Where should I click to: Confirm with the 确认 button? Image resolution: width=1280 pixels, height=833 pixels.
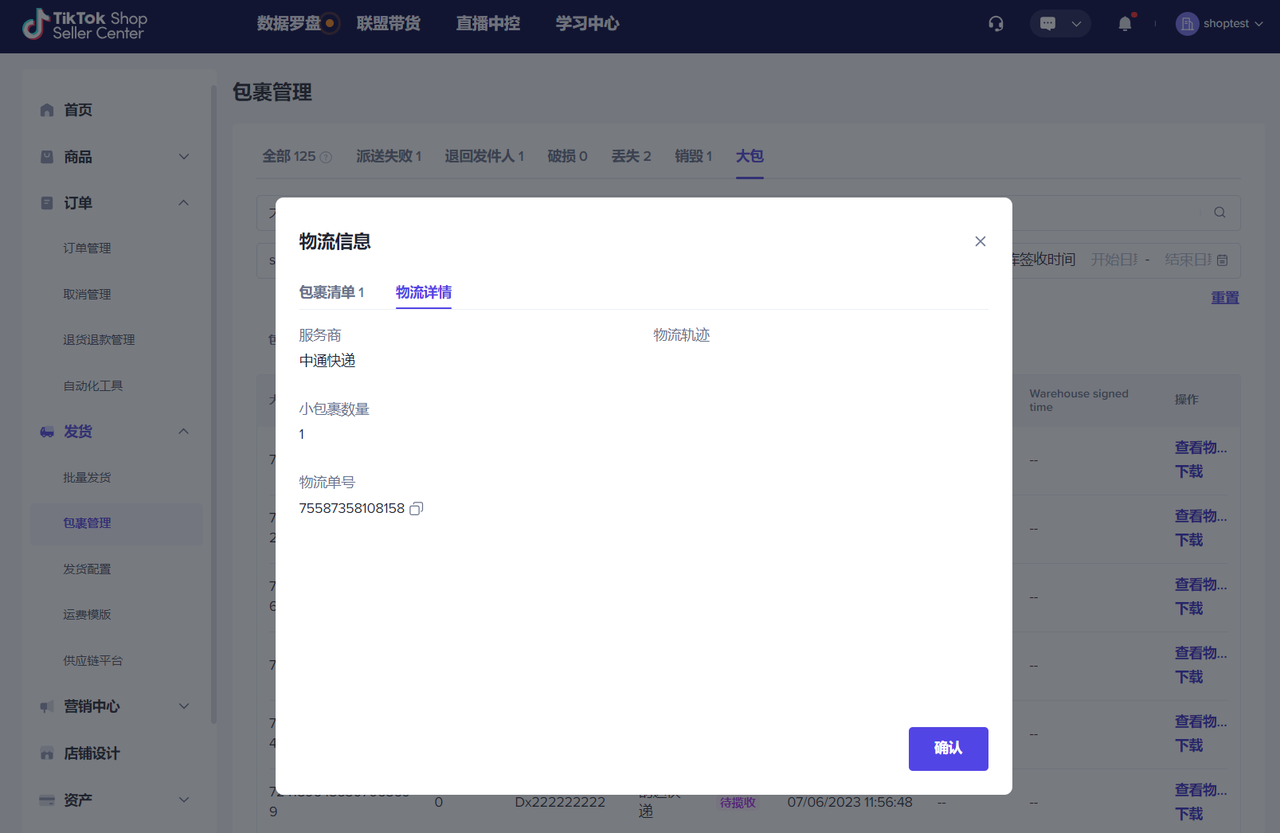pos(948,749)
